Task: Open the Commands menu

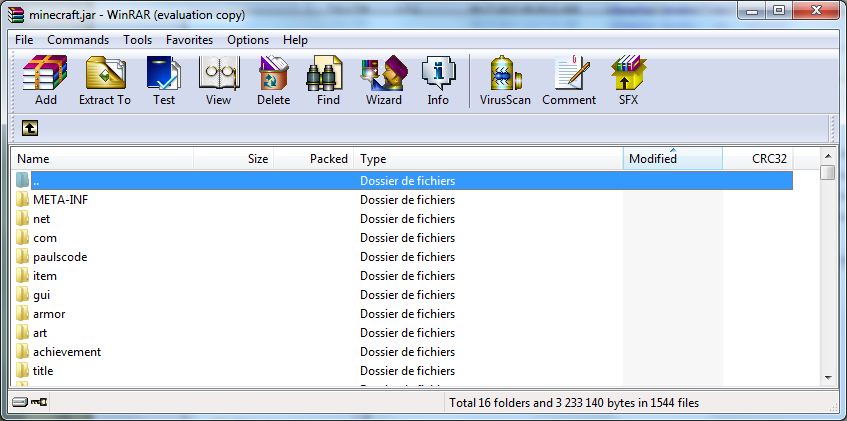Action: pos(78,40)
